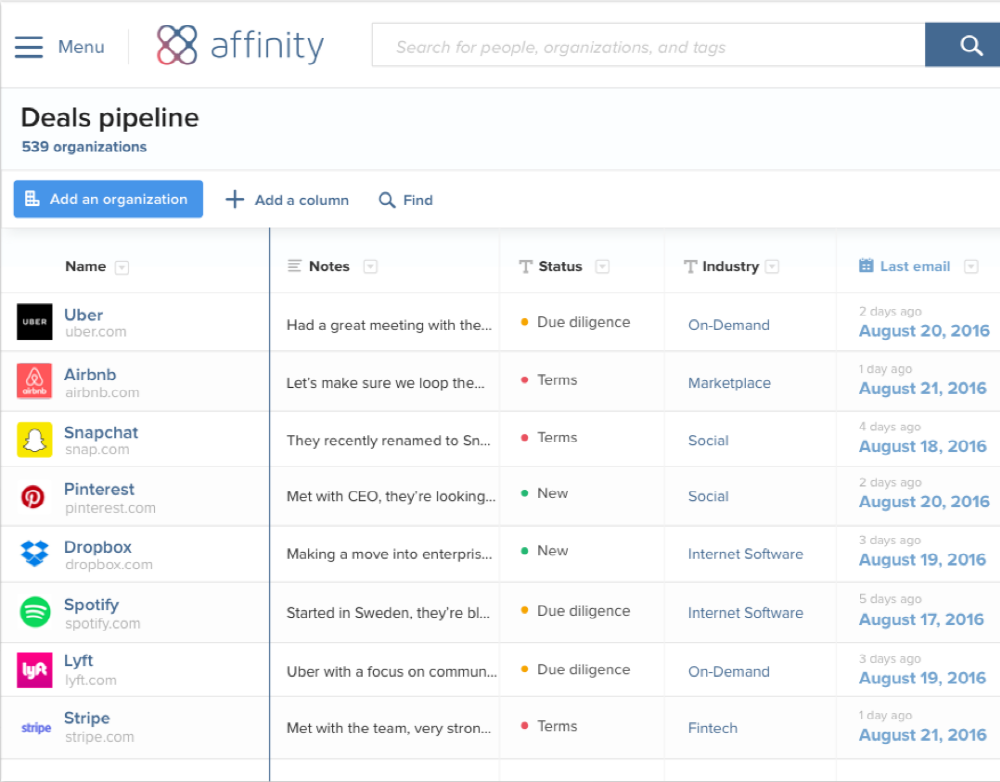
Task: Click the Uber company logo
Action: pyautogui.click(x=35, y=322)
